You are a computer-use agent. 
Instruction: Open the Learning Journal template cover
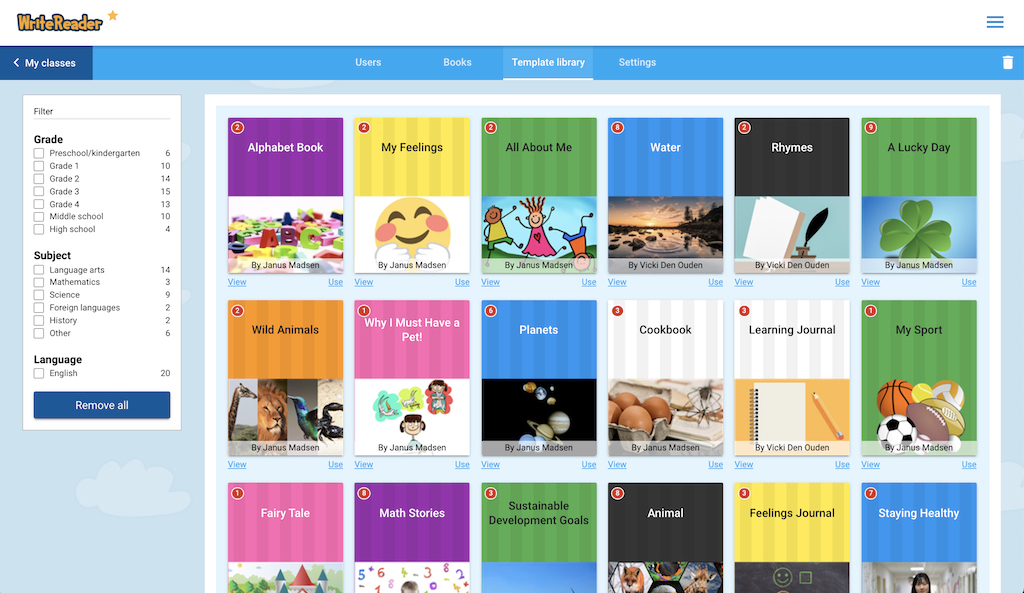point(792,378)
